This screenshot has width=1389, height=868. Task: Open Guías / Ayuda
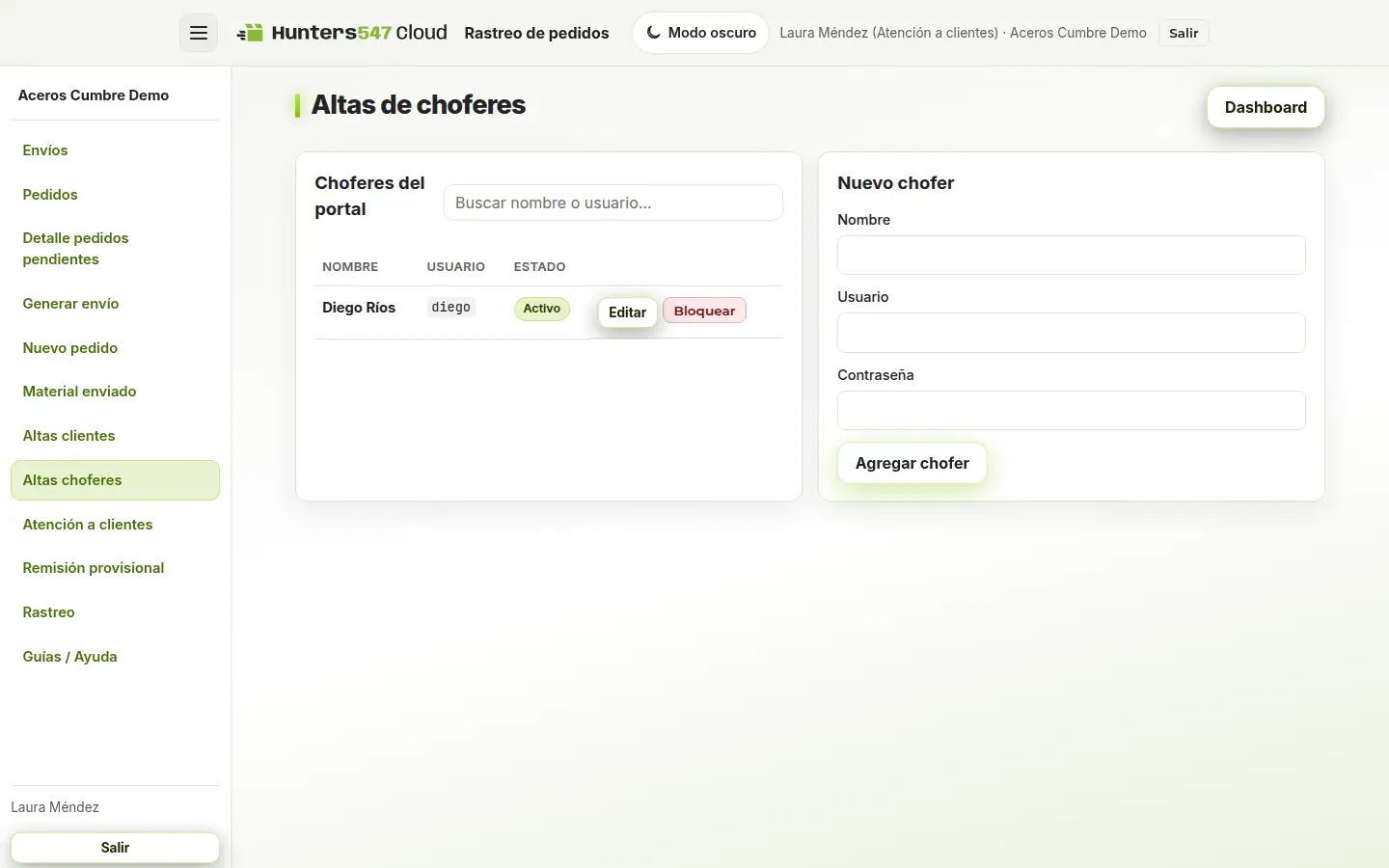[x=115, y=657]
